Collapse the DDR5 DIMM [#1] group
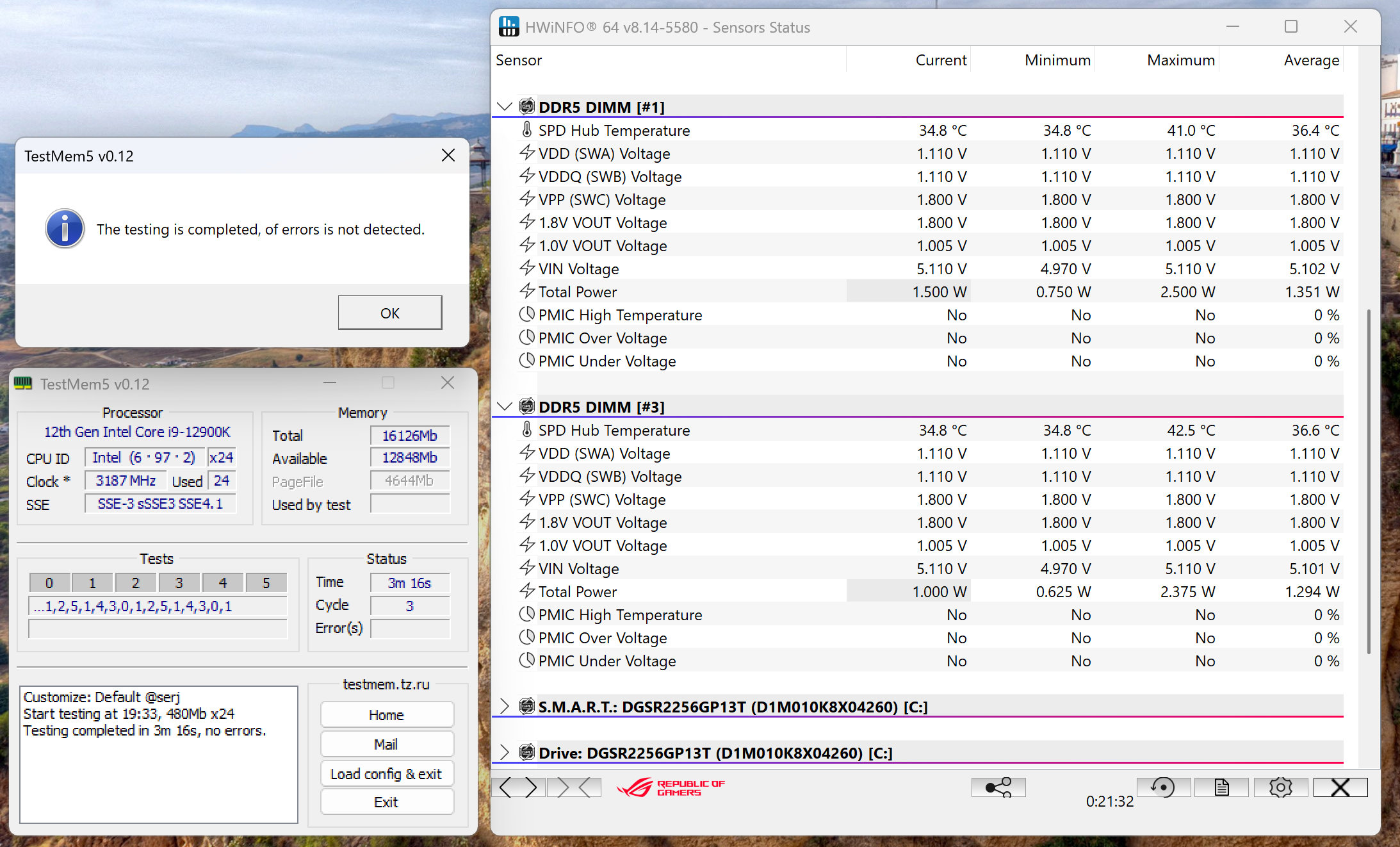The width and height of the screenshot is (1400, 847). [505, 106]
